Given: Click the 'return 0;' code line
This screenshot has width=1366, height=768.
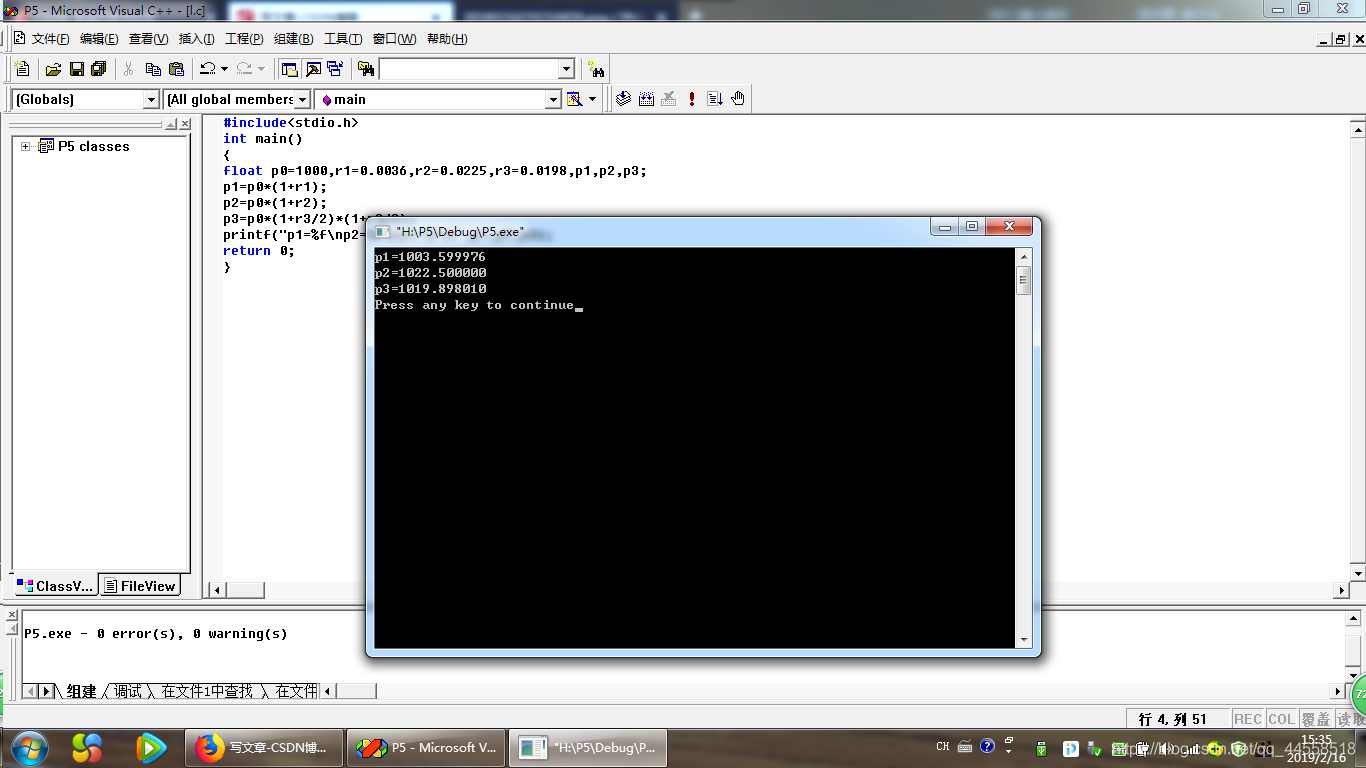Looking at the screenshot, I should [x=259, y=251].
